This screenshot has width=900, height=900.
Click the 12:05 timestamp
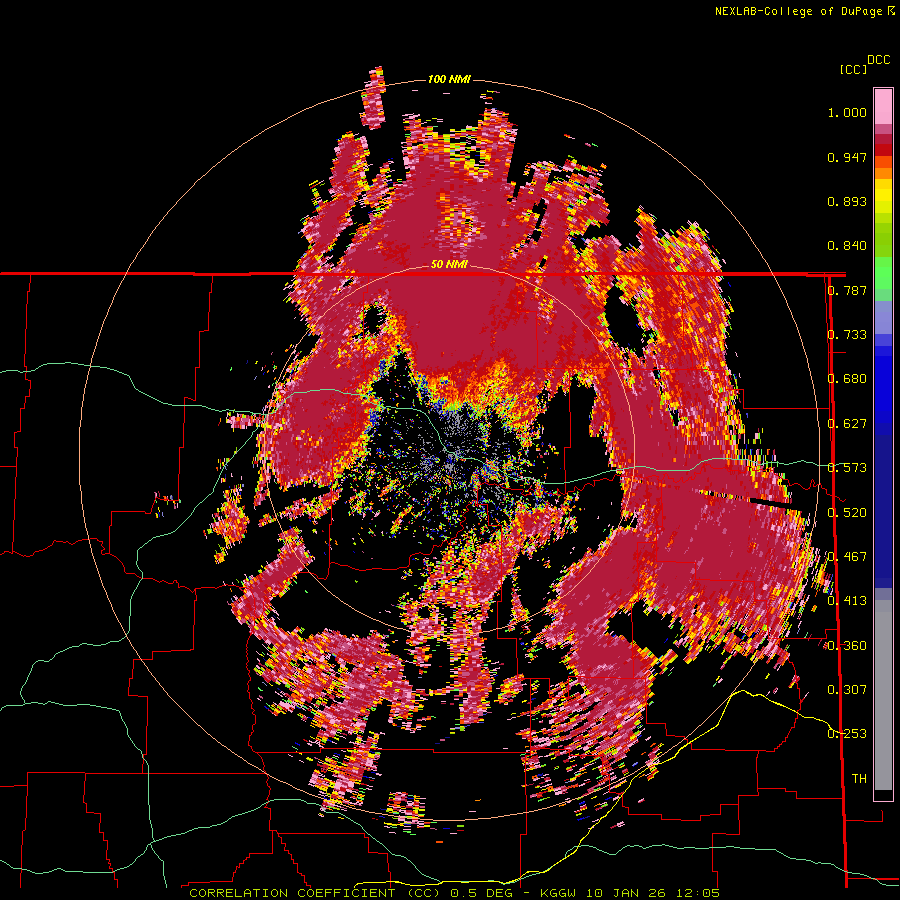click(x=696, y=893)
